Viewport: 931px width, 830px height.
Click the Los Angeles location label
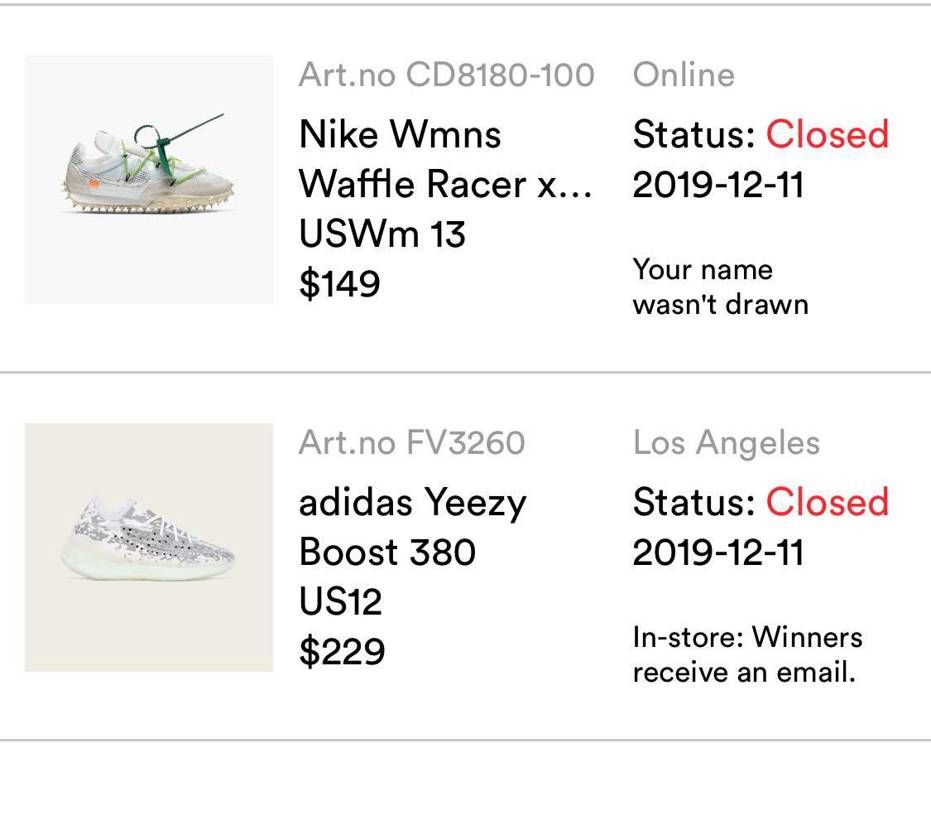click(x=727, y=443)
